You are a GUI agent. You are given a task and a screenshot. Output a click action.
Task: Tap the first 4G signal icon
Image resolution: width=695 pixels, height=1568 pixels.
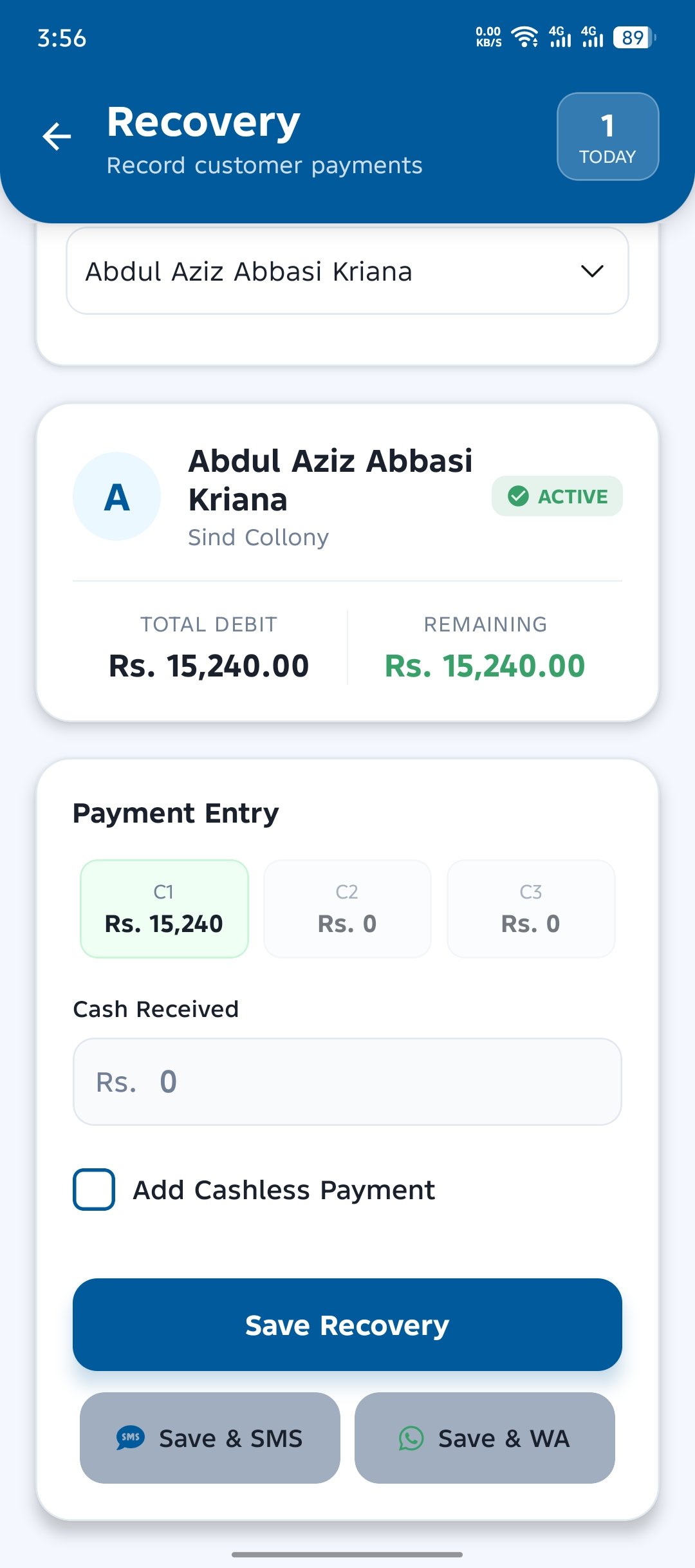559,37
